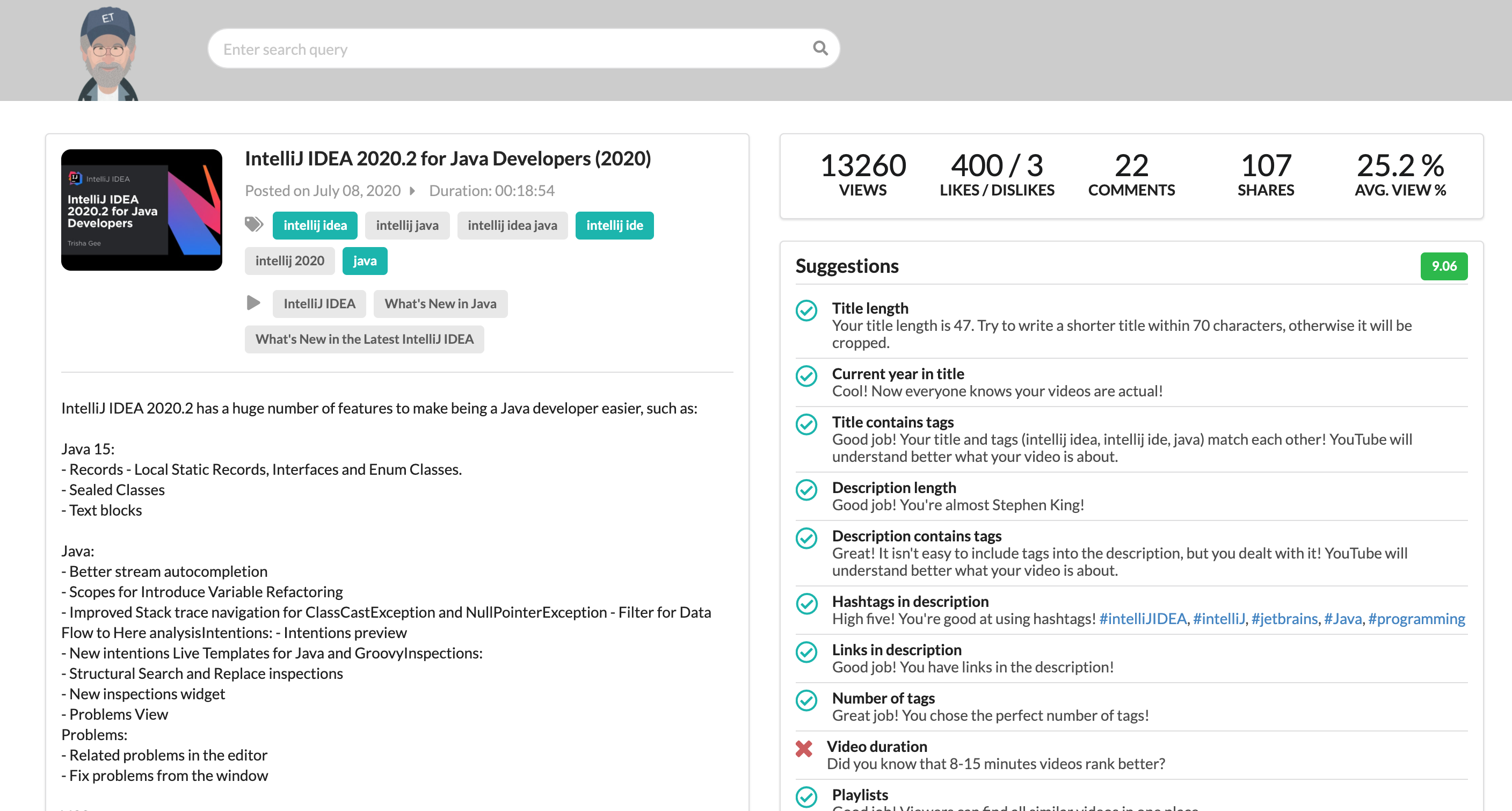Click the bearded avatar mascot logo

(x=108, y=54)
